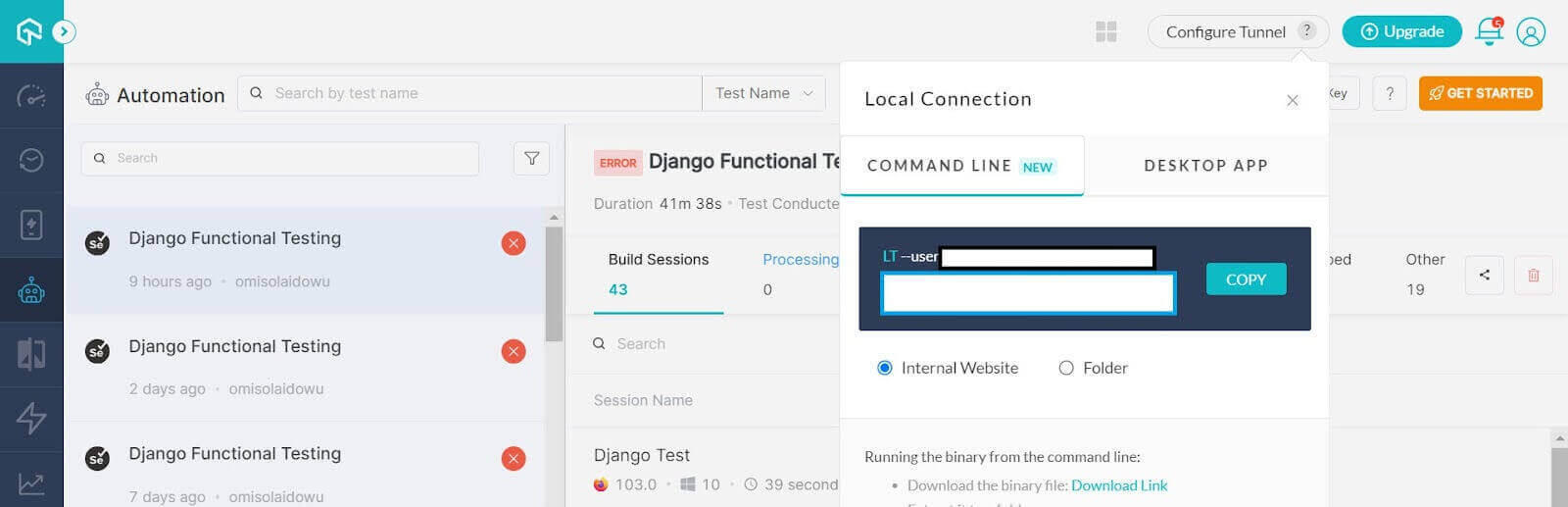The image size is (1568, 507).
Task: Click the delete build trash icon
Action: tap(1534, 276)
